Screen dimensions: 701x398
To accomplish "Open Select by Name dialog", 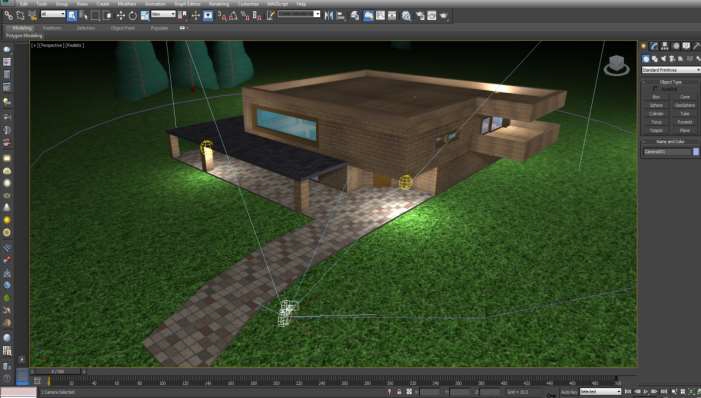I will tap(84, 16).
